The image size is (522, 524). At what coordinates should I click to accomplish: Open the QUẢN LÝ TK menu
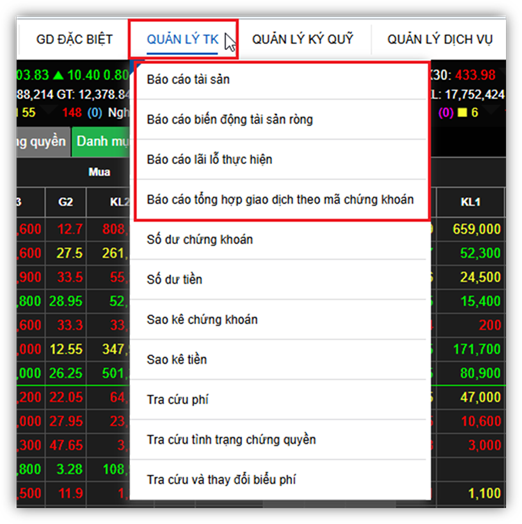(182, 39)
